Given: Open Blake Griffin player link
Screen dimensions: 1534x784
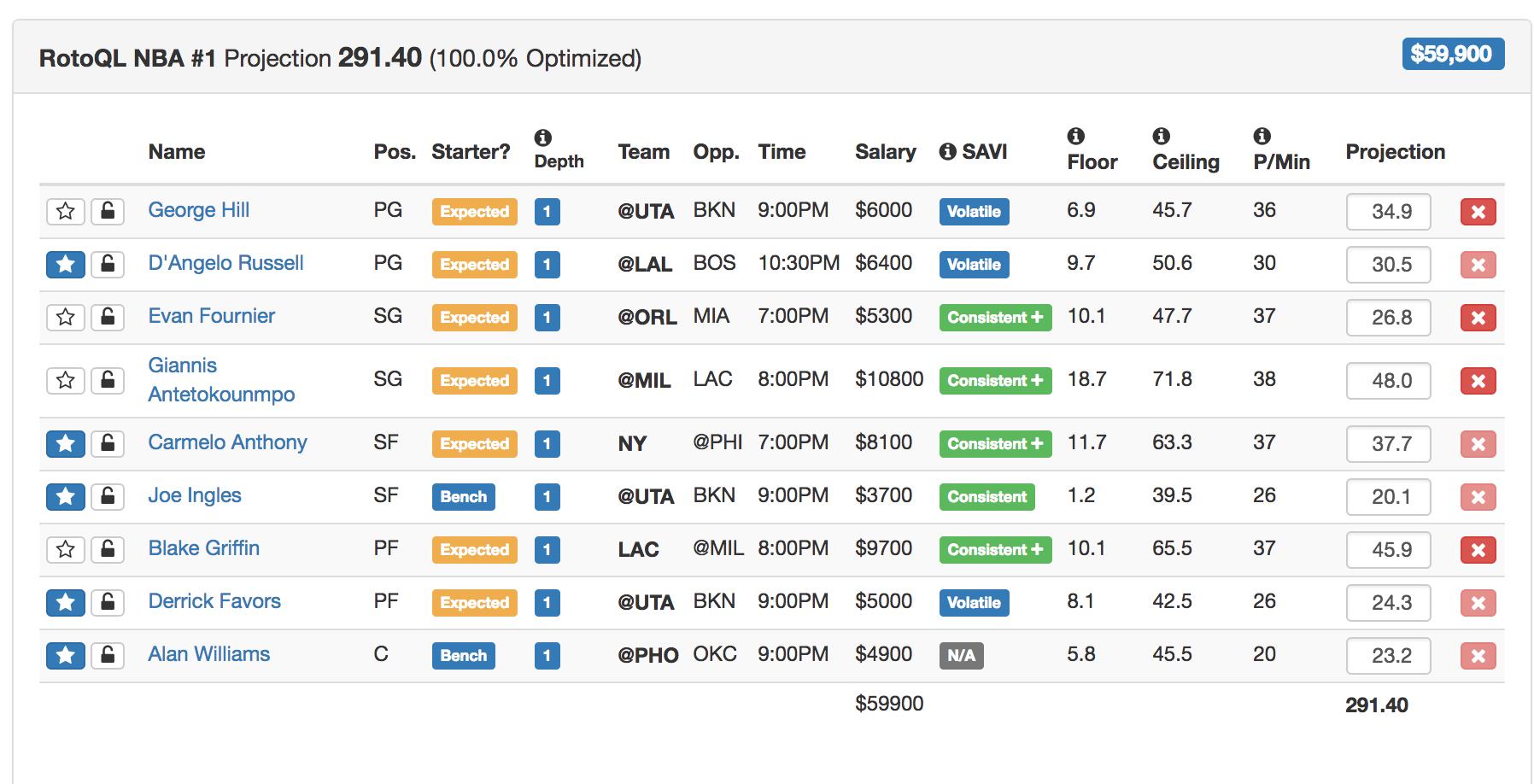Looking at the screenshot, I should point(203,548).
